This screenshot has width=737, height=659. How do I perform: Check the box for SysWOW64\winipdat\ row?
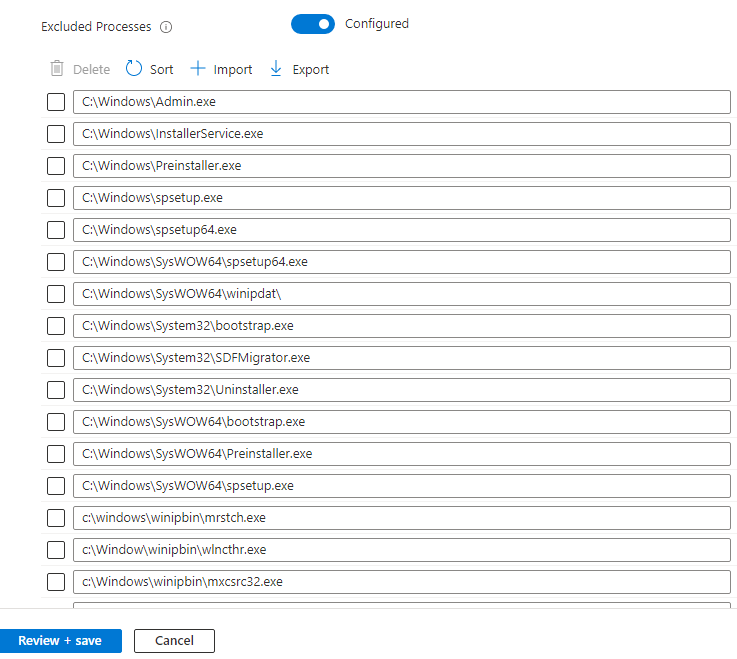pyautogui.click(x=56, y=294)
